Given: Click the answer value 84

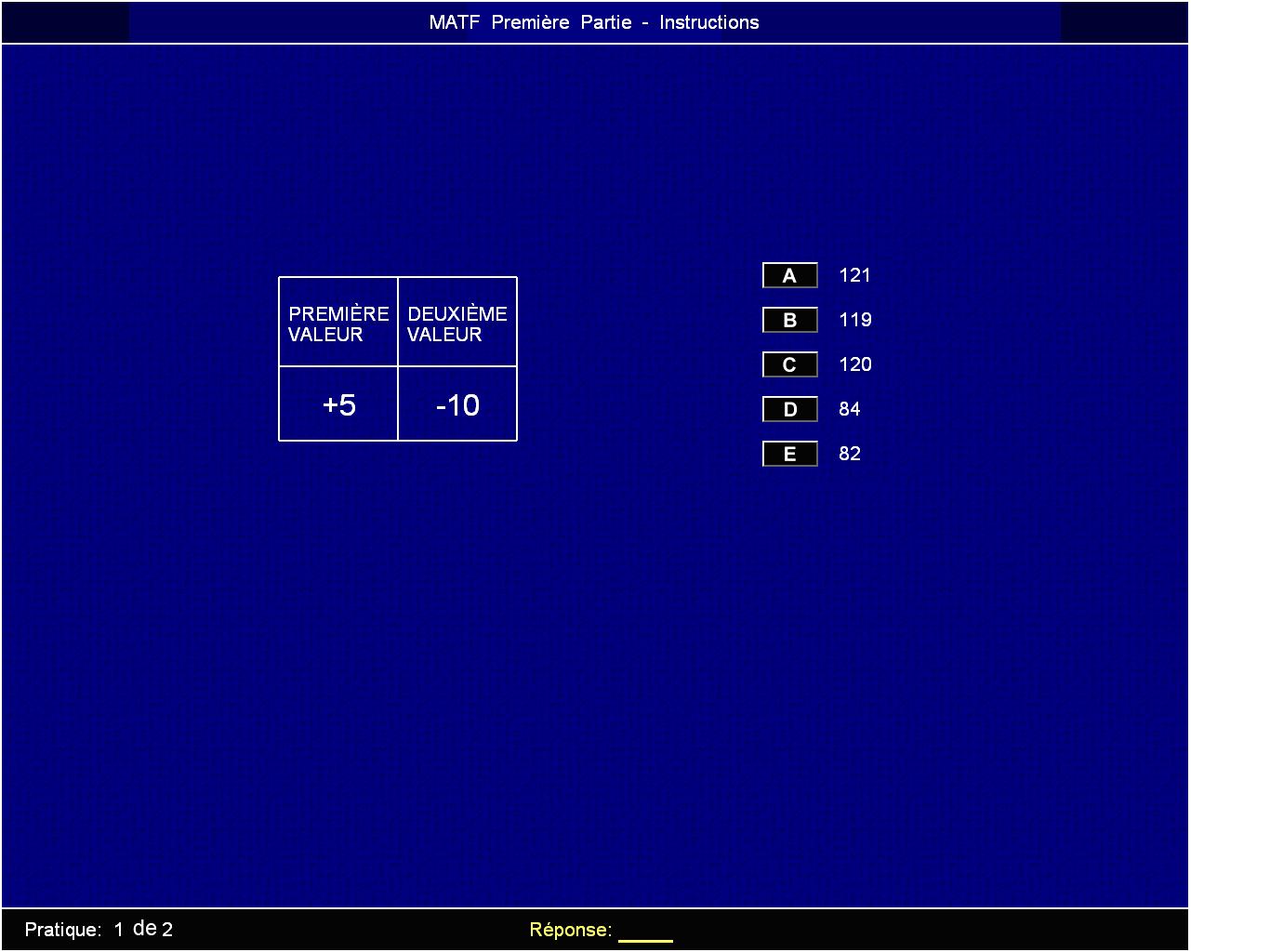Looking at the screenshot, I should pos(849,409).
